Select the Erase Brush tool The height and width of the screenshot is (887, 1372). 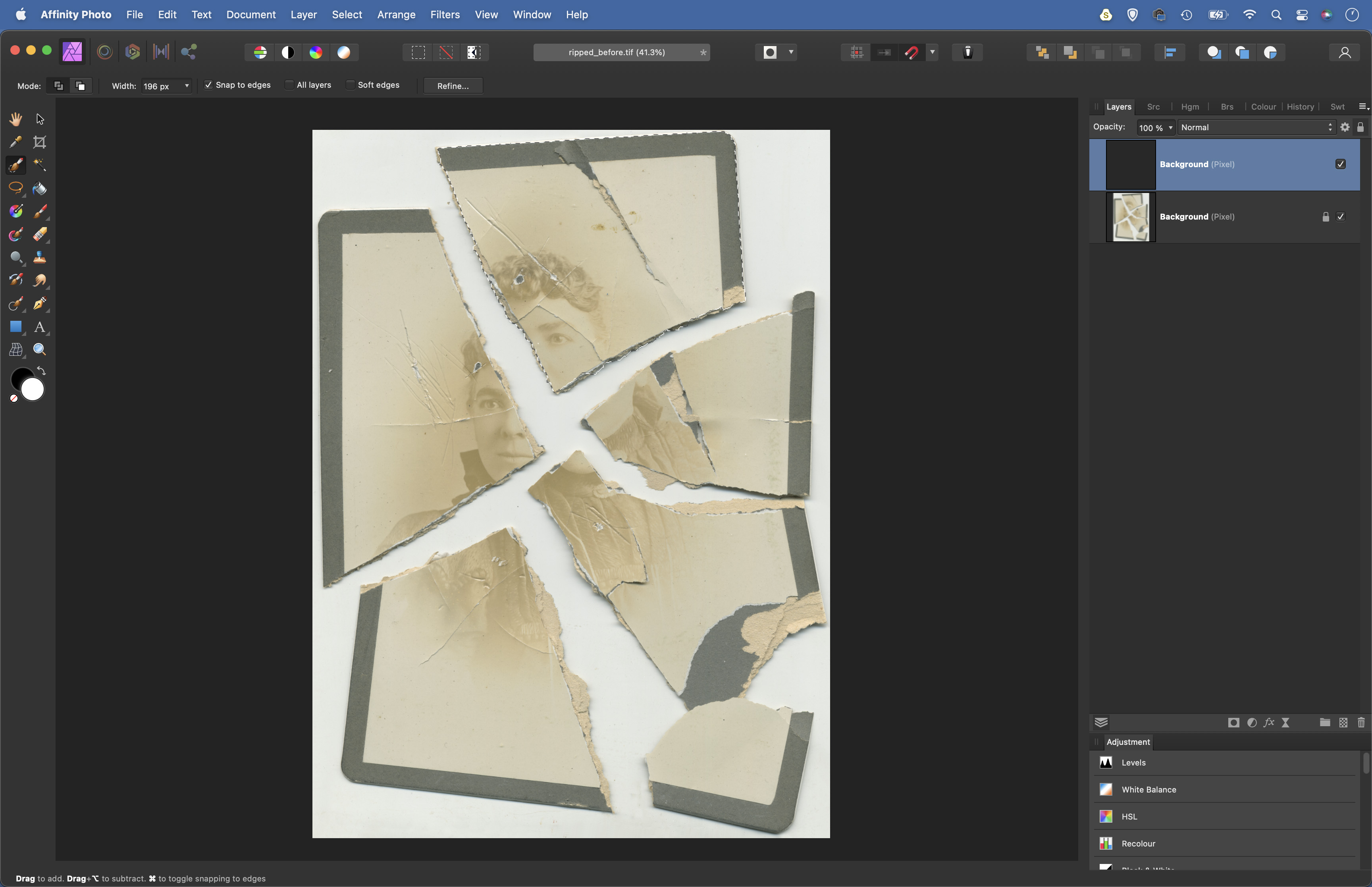(40, 234)
